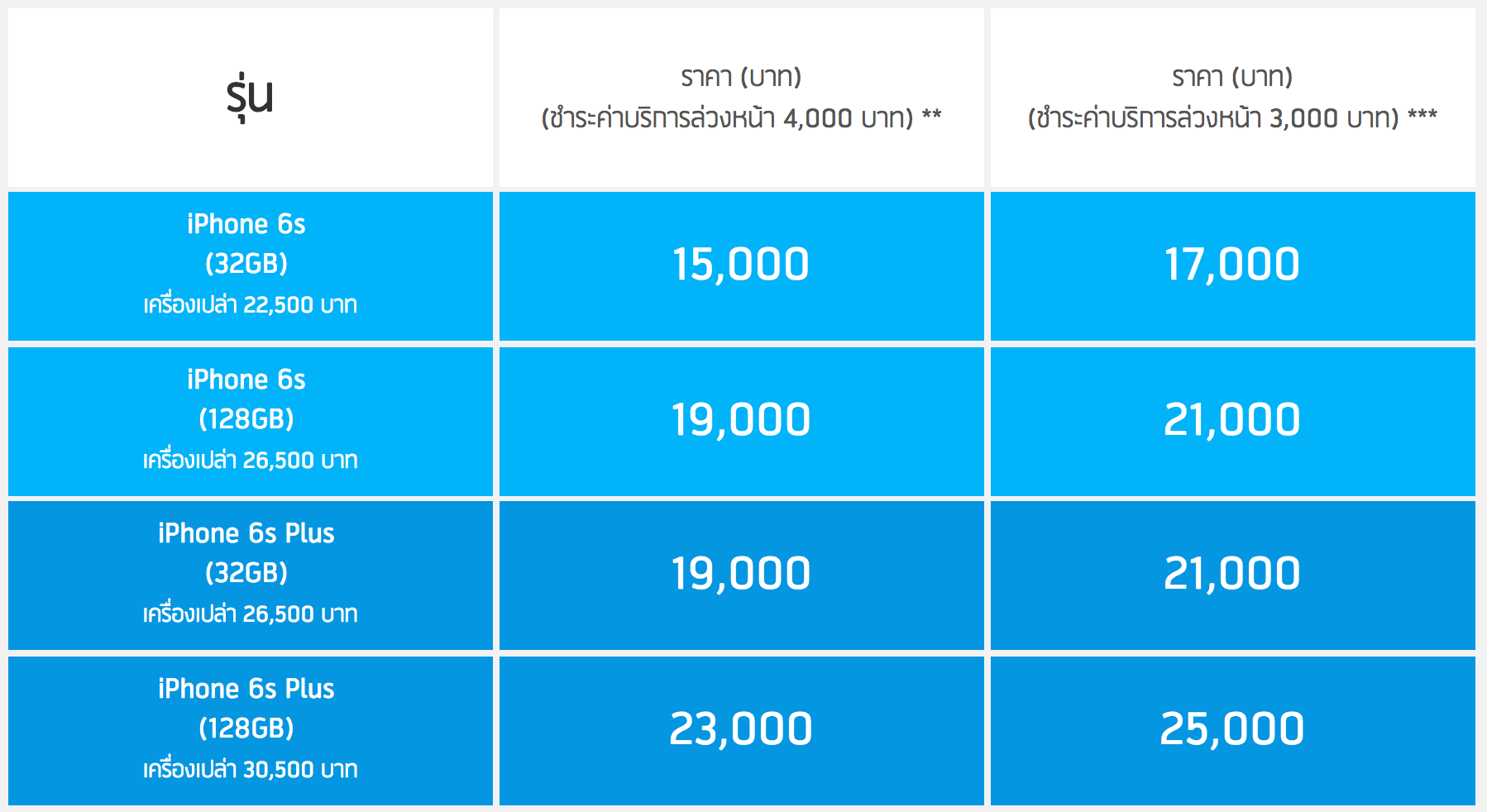
Task: Click the 22,500 baht handset-only price text
Action: tap(250, 305)
